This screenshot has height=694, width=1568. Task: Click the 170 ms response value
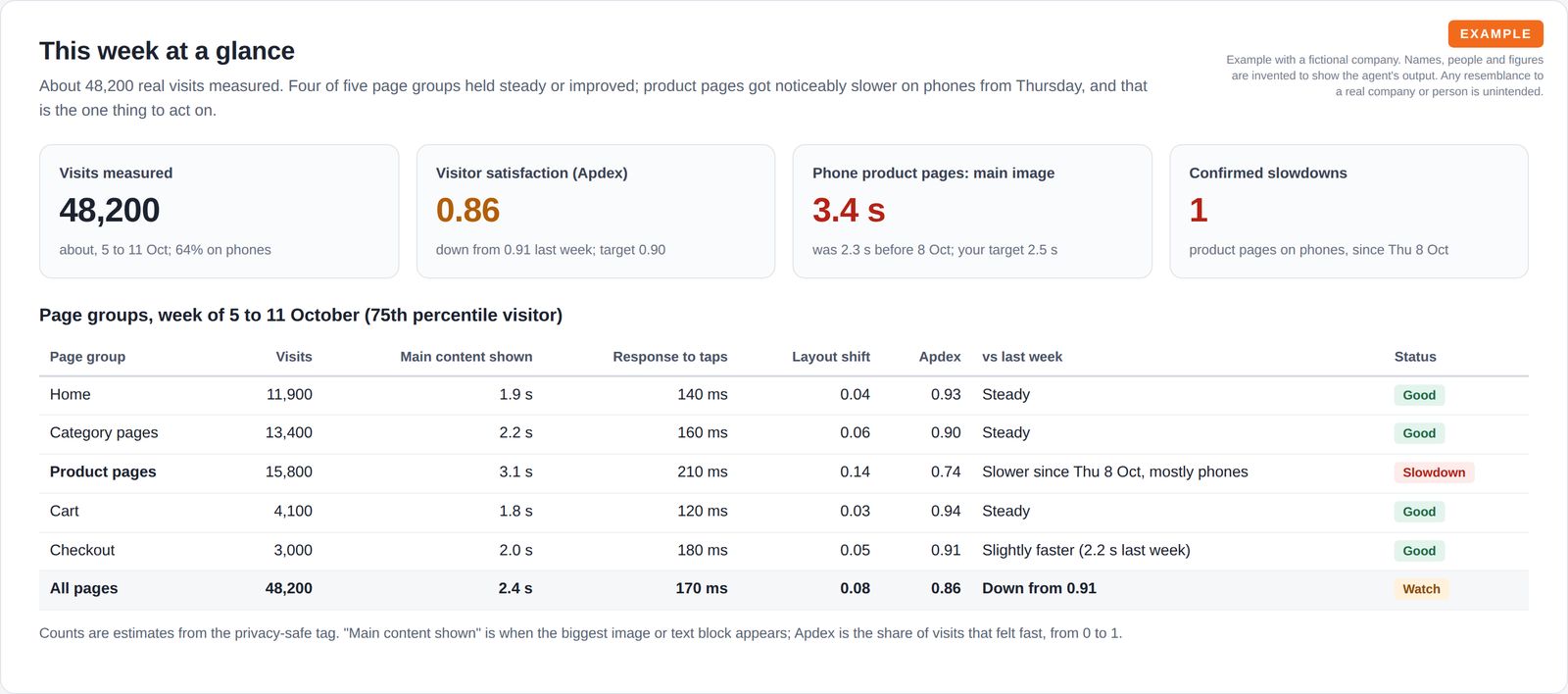point(702,588)
